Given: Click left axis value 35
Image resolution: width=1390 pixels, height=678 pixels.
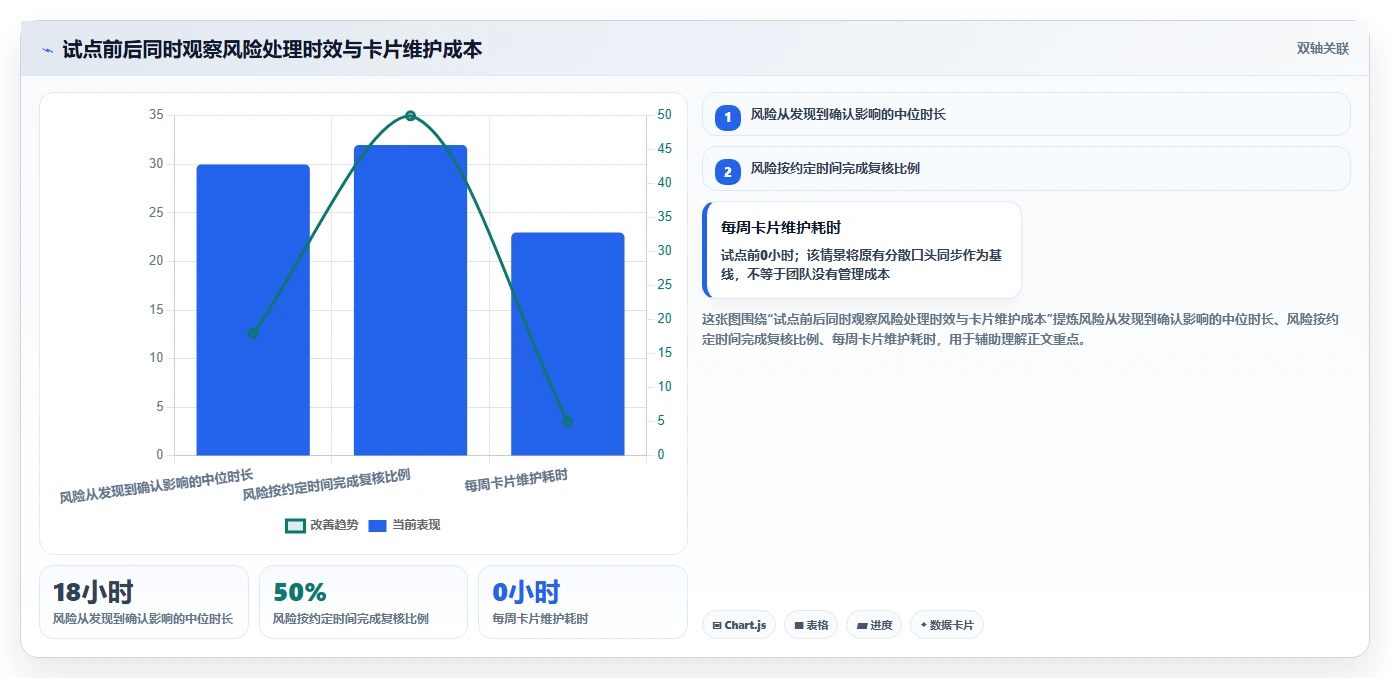Looking at the screenshot, I should pos(156,115).
